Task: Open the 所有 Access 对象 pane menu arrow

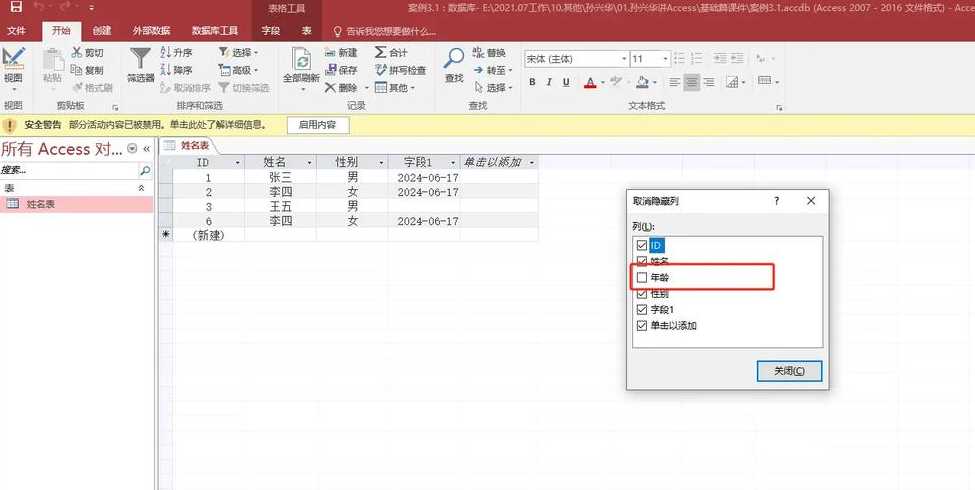Action: tap(132, 149)
